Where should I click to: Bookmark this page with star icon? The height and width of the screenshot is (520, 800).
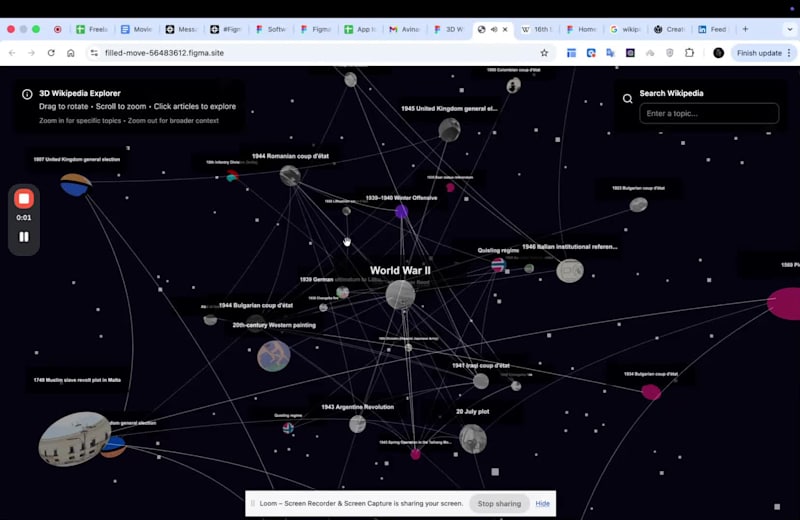point(544,53)
